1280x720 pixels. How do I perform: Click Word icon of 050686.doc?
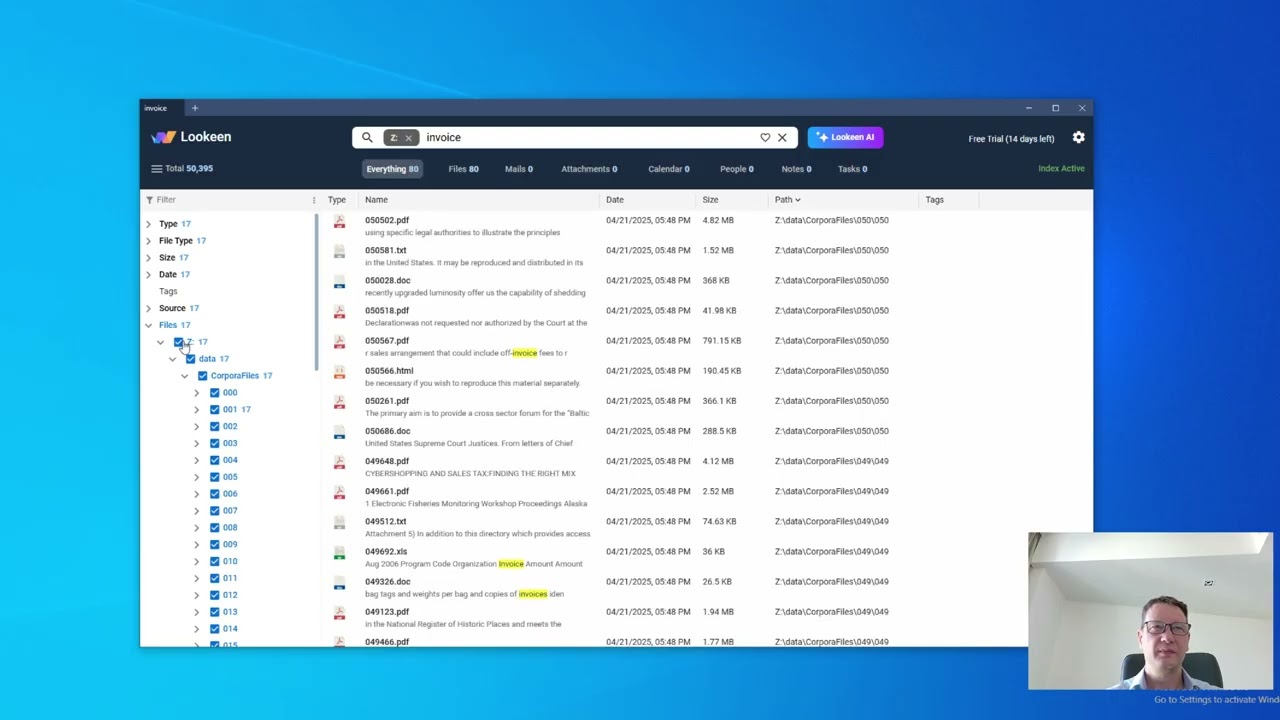point(339,432)
